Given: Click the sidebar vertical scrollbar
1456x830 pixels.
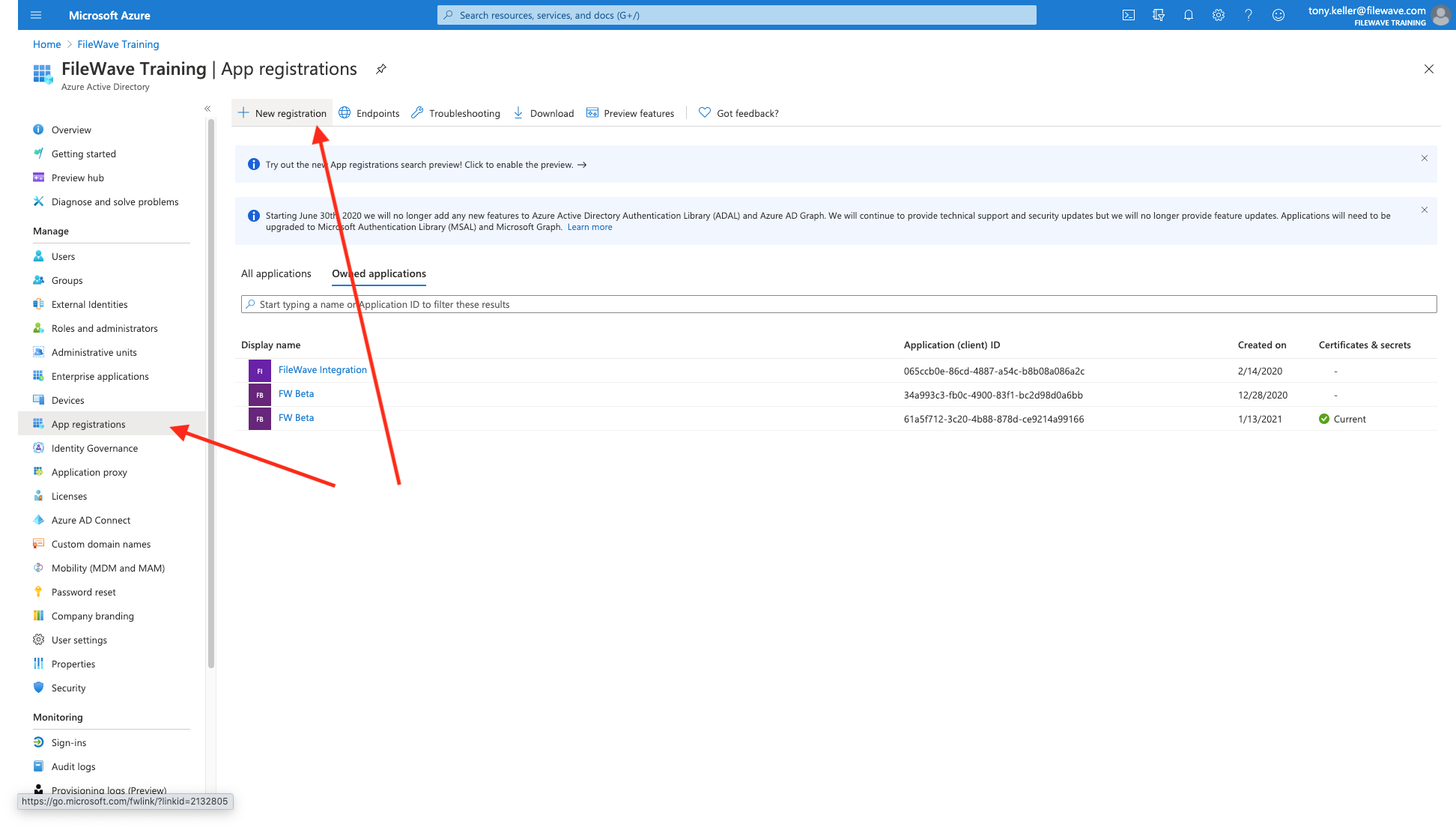Looking at the screenshot, I should 211,393.
